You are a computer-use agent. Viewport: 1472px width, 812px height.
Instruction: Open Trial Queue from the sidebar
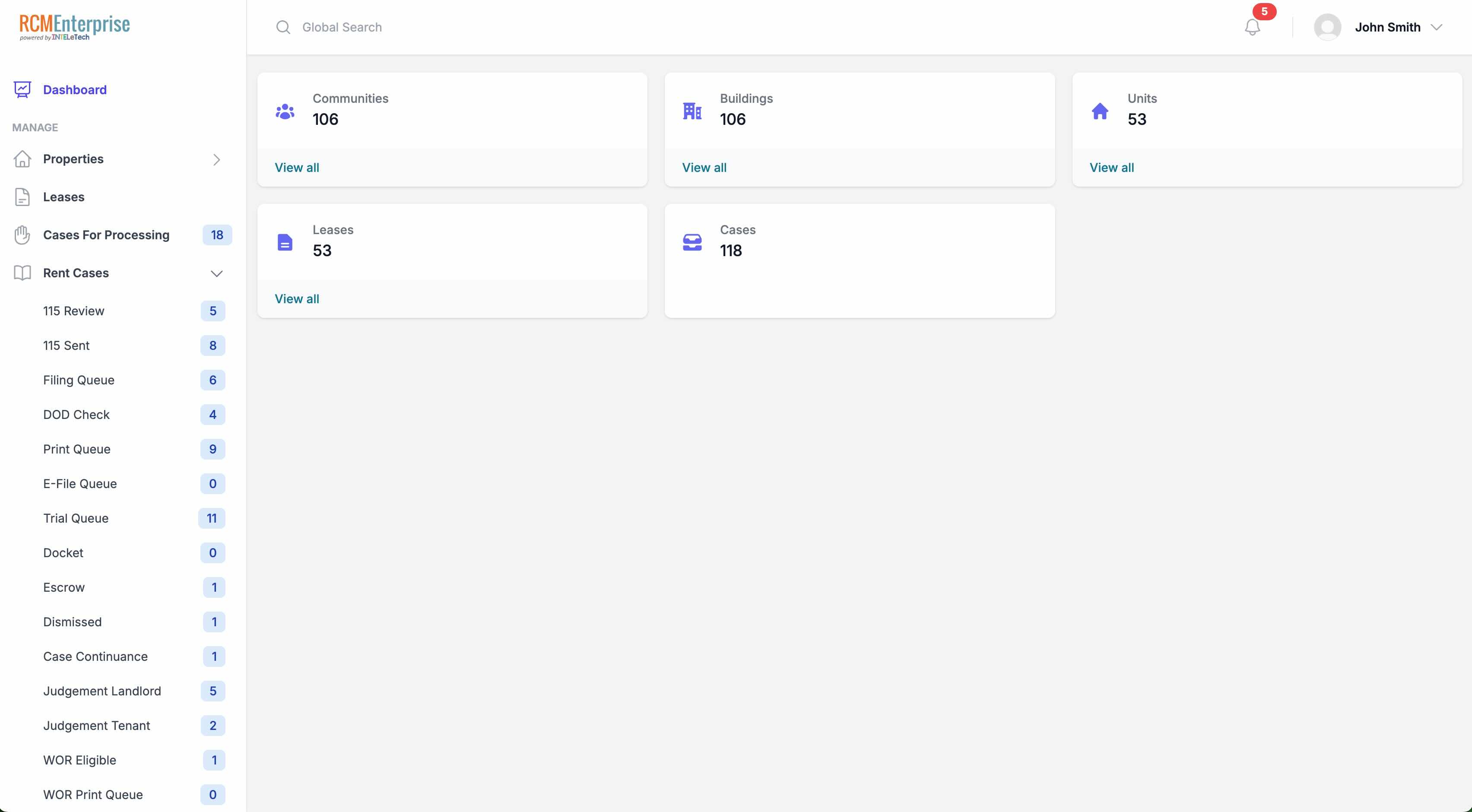tap(76, 518)
